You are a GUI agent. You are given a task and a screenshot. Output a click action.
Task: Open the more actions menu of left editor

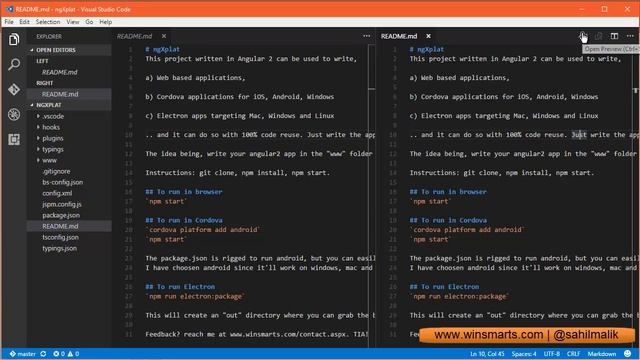pos(367,36)
